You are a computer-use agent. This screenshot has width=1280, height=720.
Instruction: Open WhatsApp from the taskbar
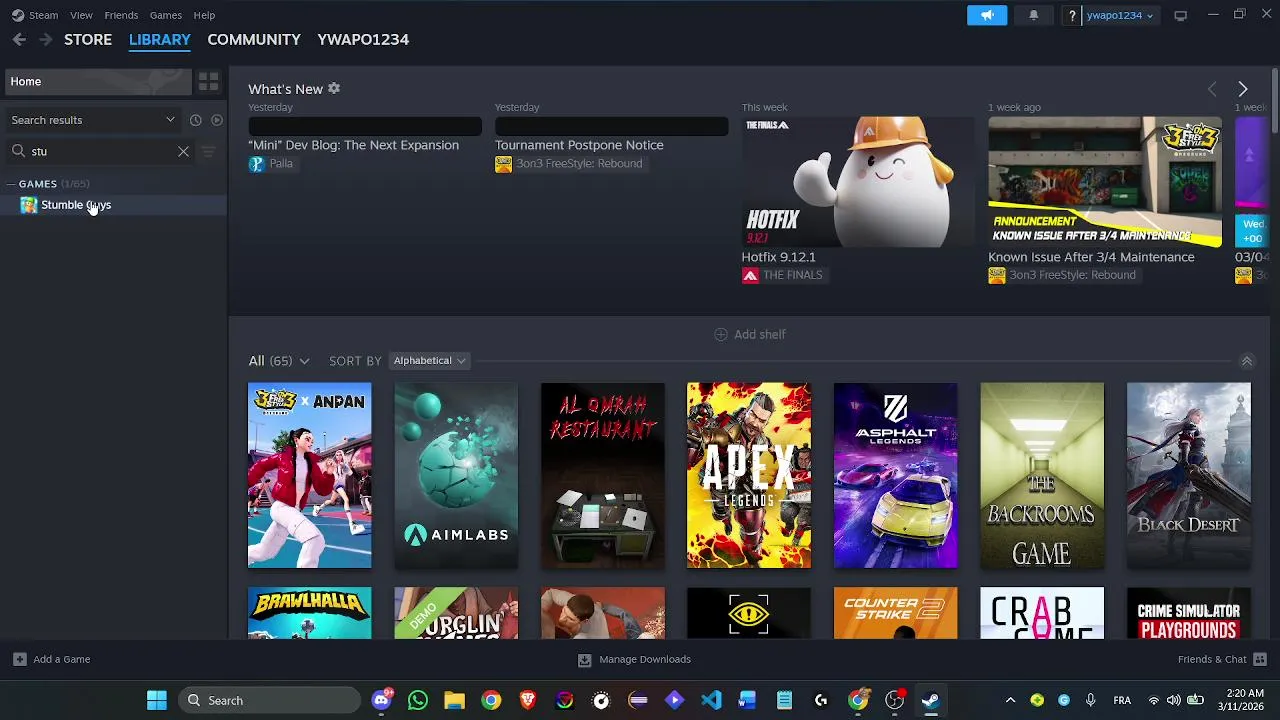[418, 700]
